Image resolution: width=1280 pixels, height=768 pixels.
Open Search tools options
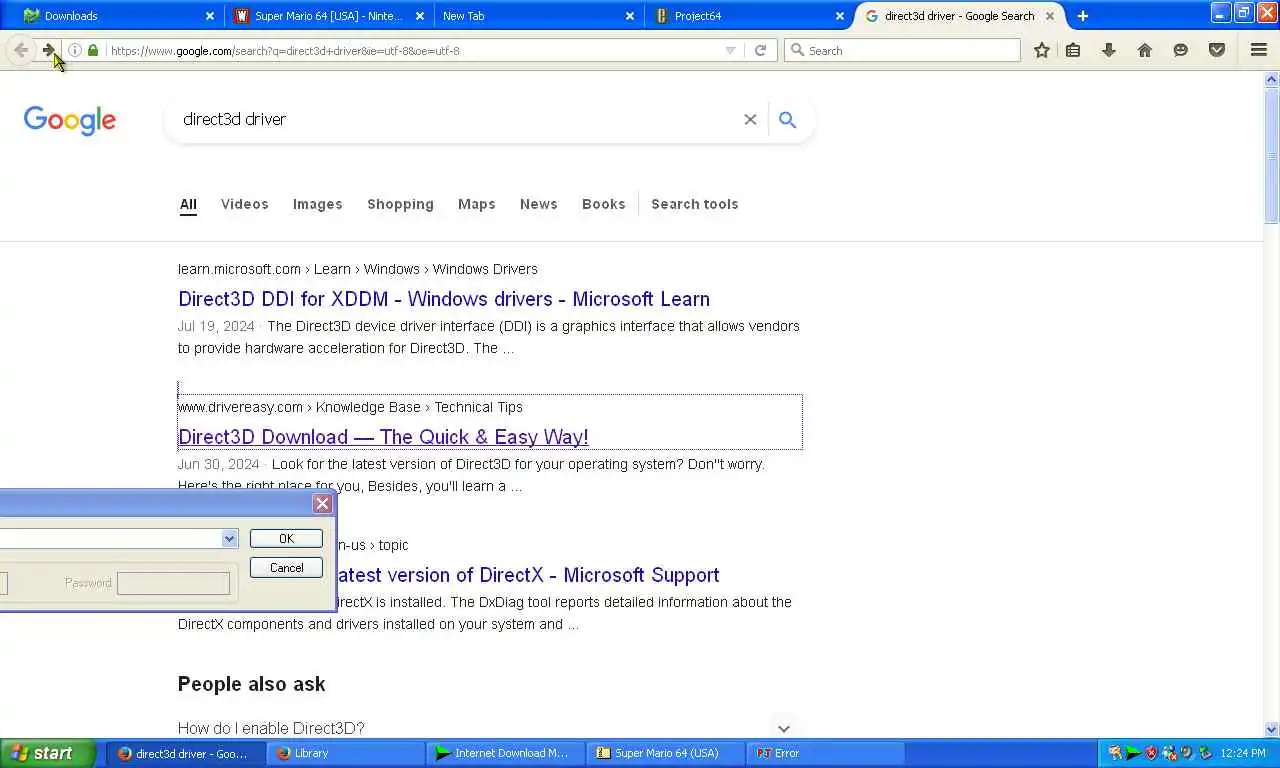695,204
